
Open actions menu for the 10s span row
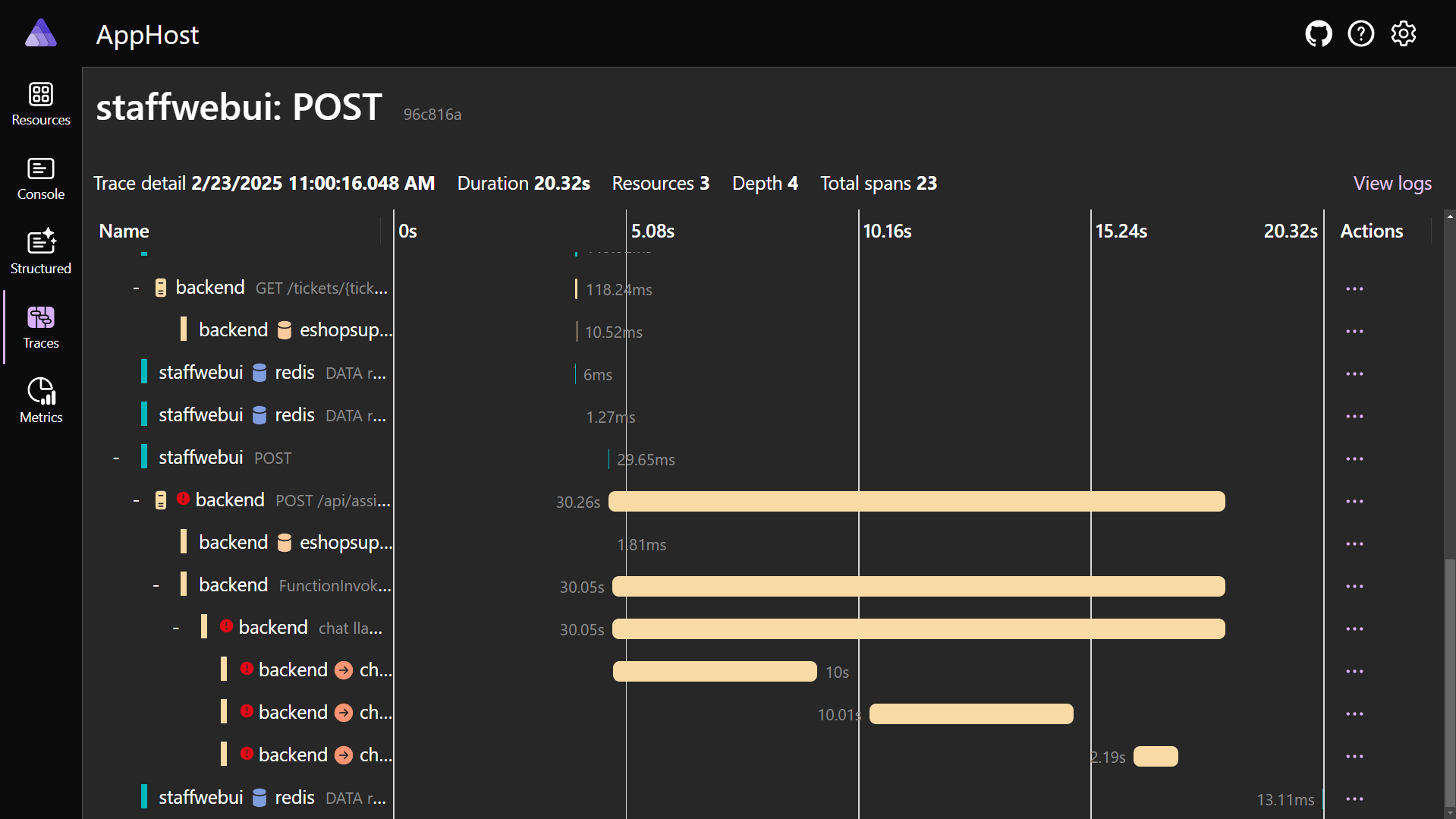point(1354,672)
